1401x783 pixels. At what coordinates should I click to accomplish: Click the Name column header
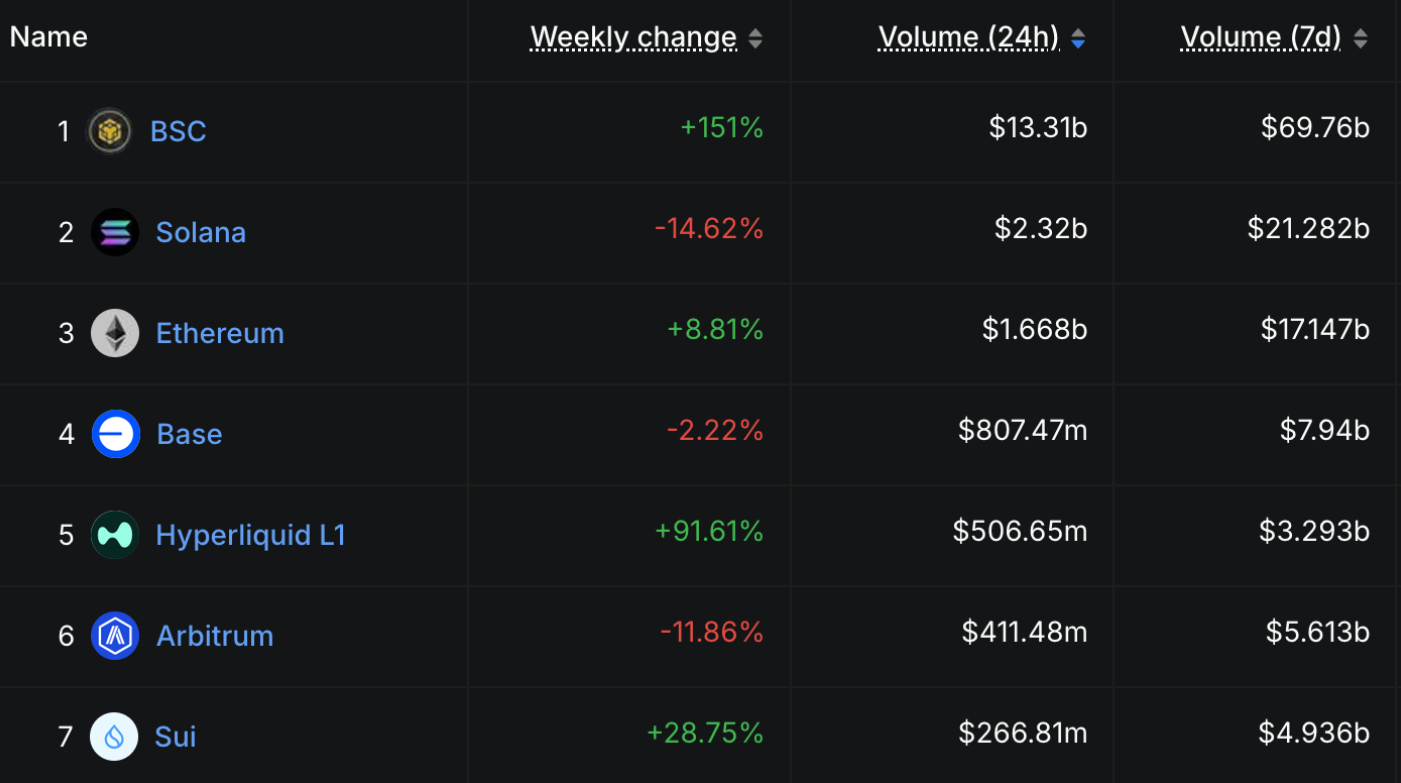pos(49,37)
